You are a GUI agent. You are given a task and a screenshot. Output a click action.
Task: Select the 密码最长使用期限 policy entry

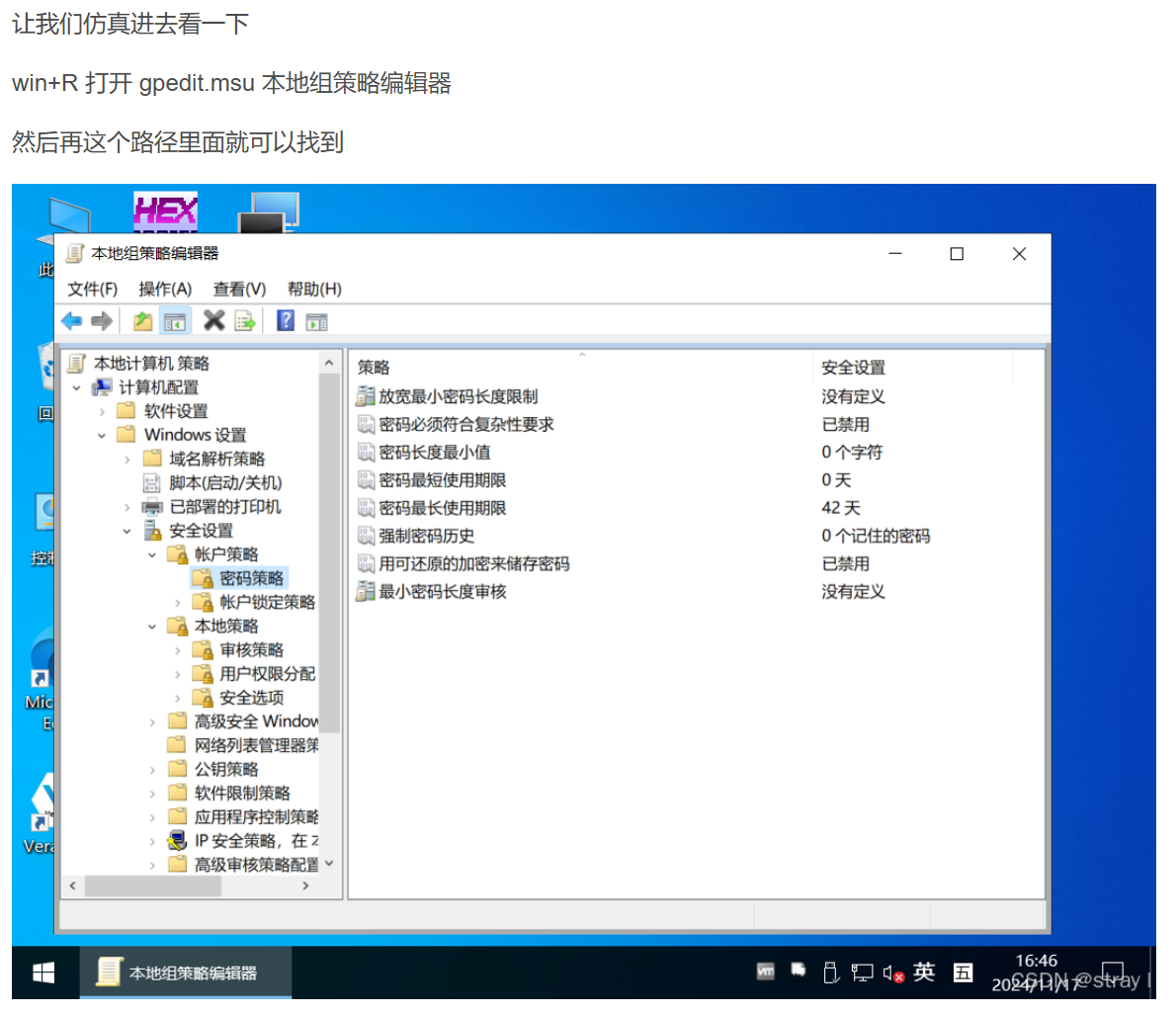(442, 508)
